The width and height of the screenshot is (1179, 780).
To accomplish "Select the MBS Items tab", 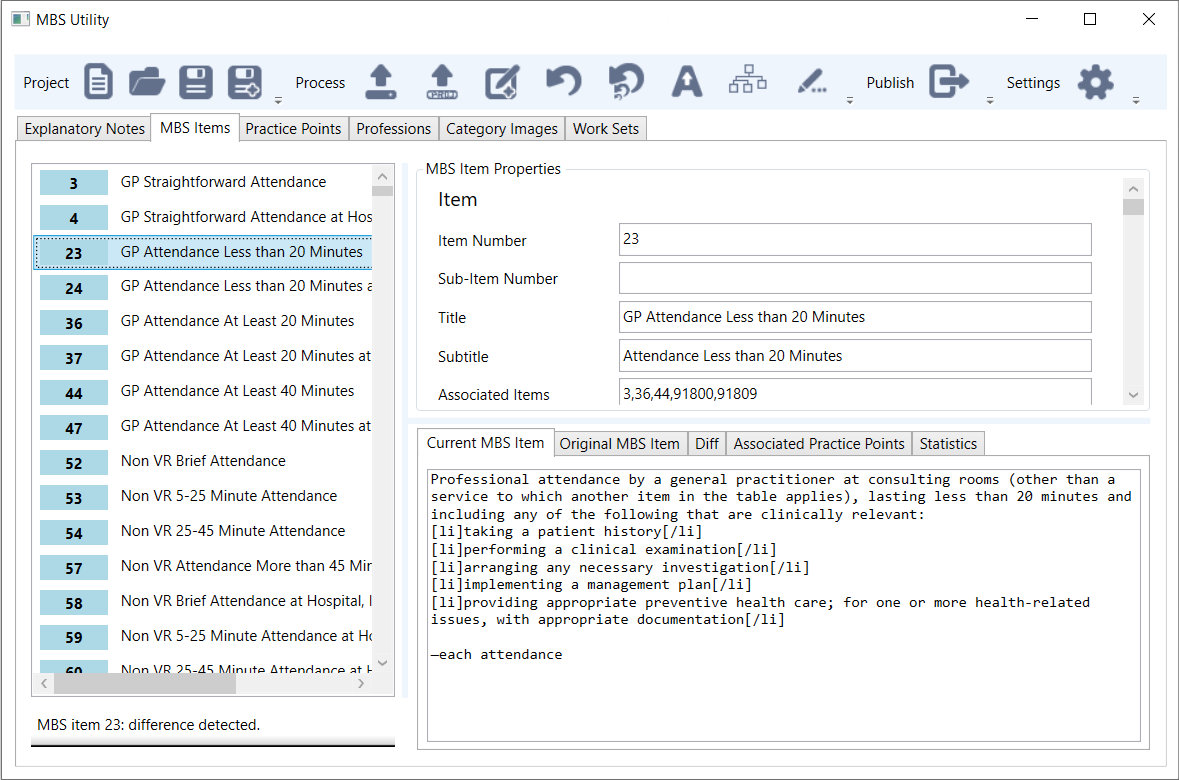I will point(195,128).
